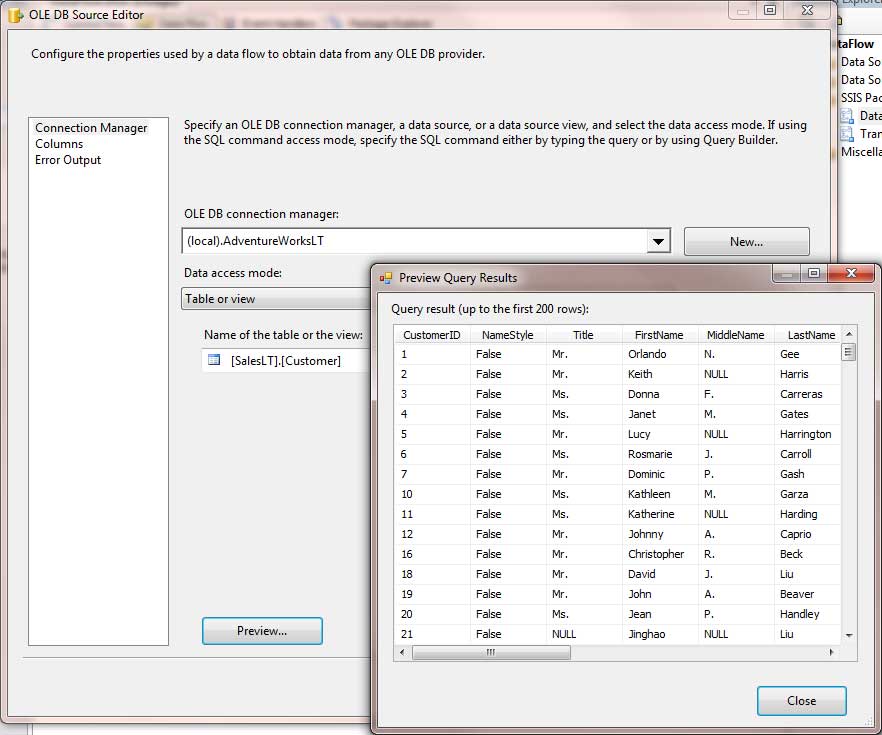The height and width of the screenshot is (735, 882).
Task: Click the horizontal scrollbar thumb in results
Action: pos(491,653)
